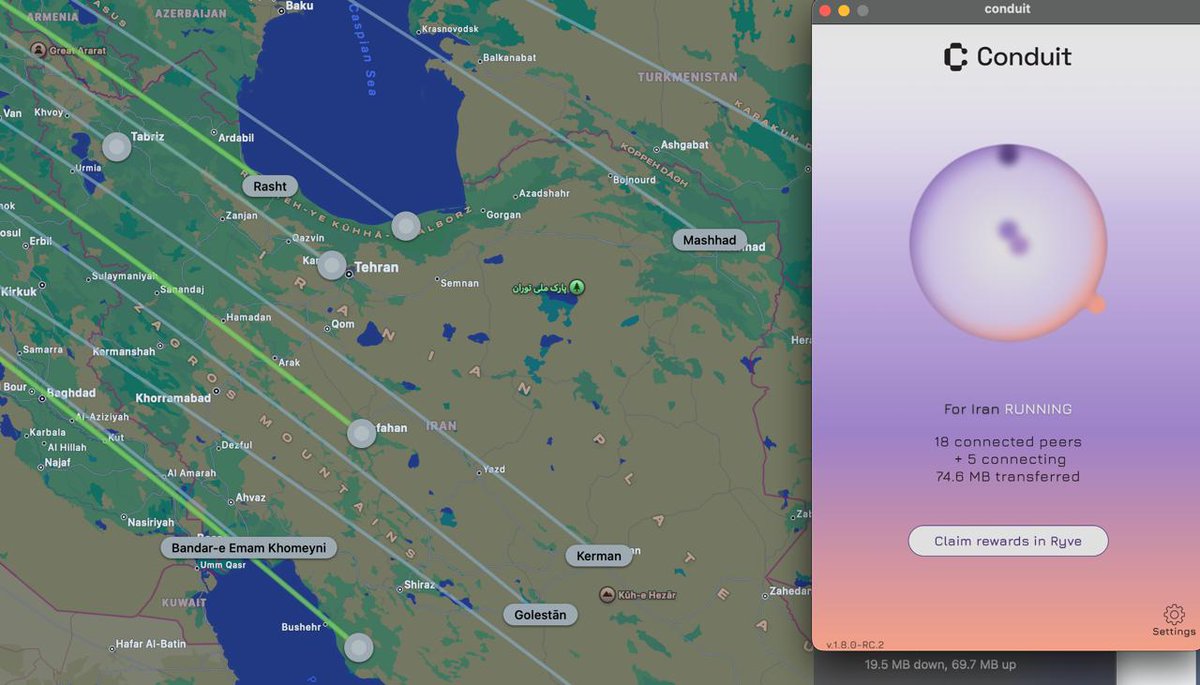
Task: Click the conduit window title bar text
Action: (x=1007, y=9)
